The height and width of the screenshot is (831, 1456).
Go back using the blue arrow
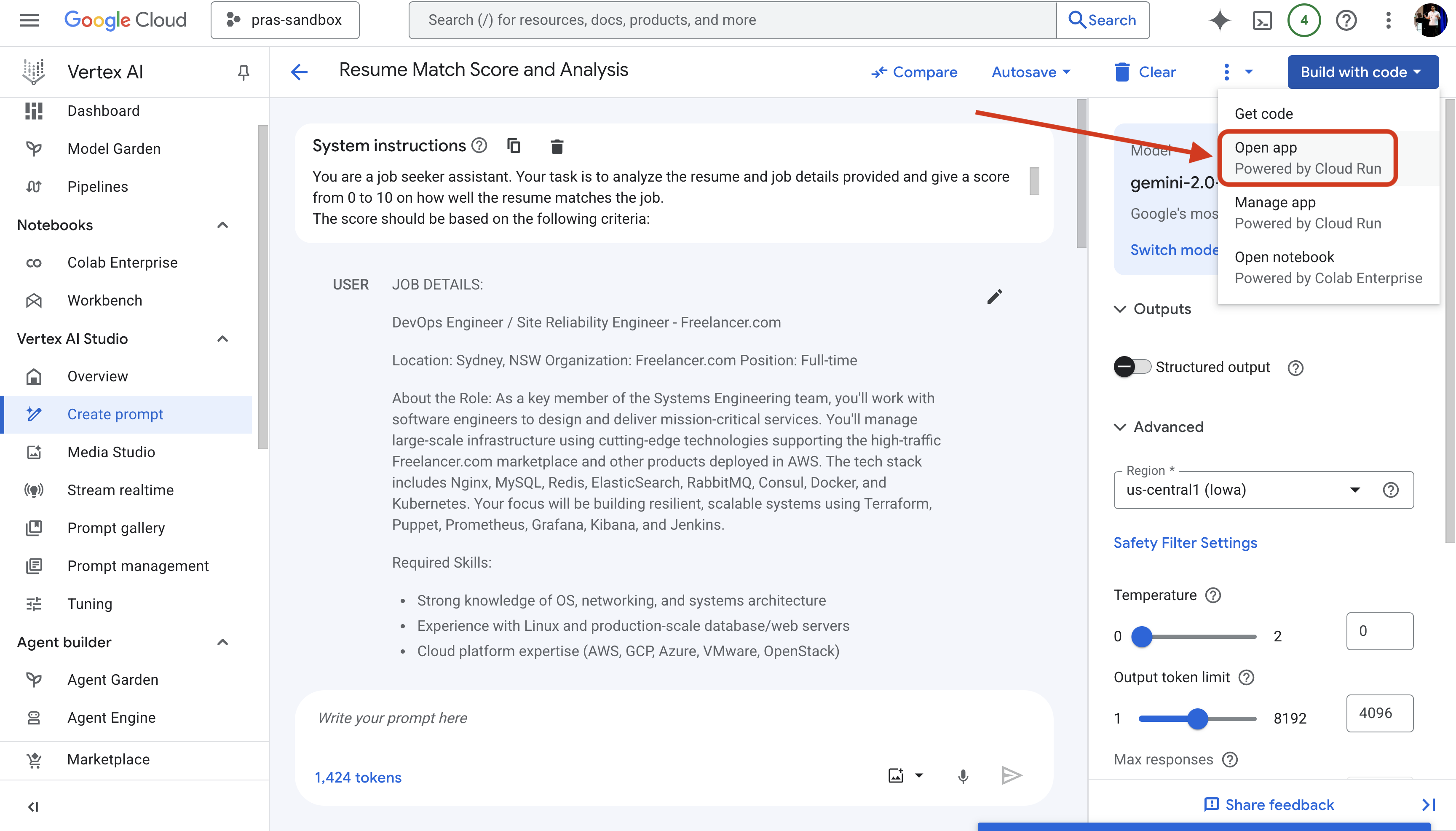tap(299, 72)
